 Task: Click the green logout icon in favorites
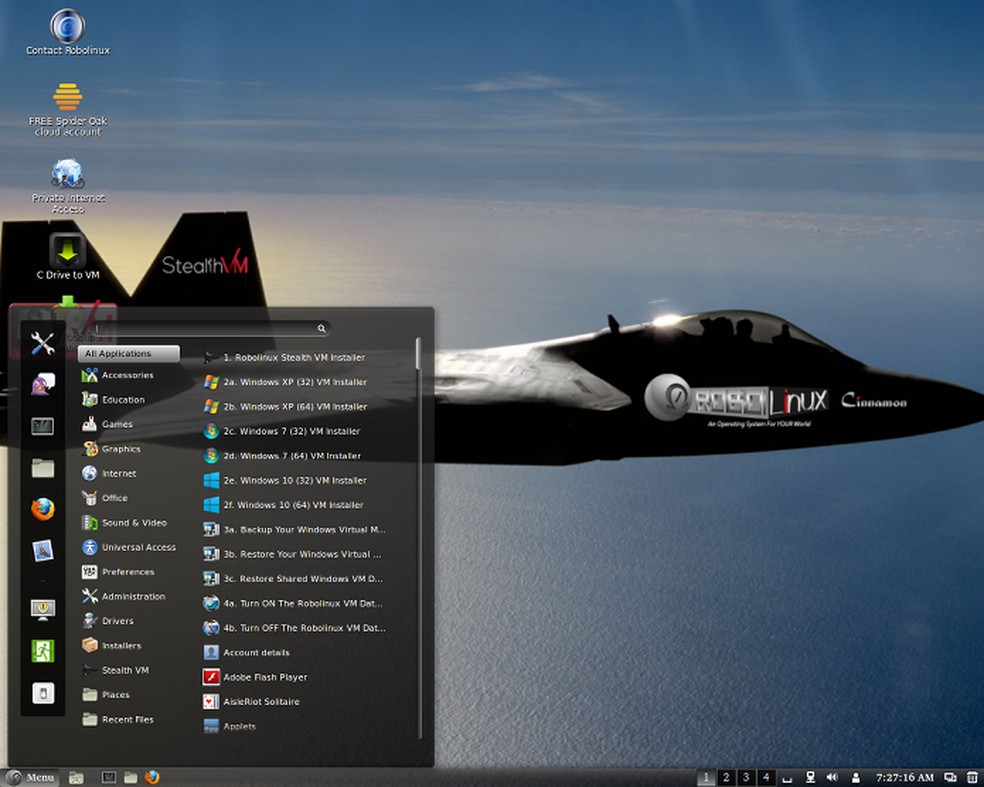(x=43, y=651)
